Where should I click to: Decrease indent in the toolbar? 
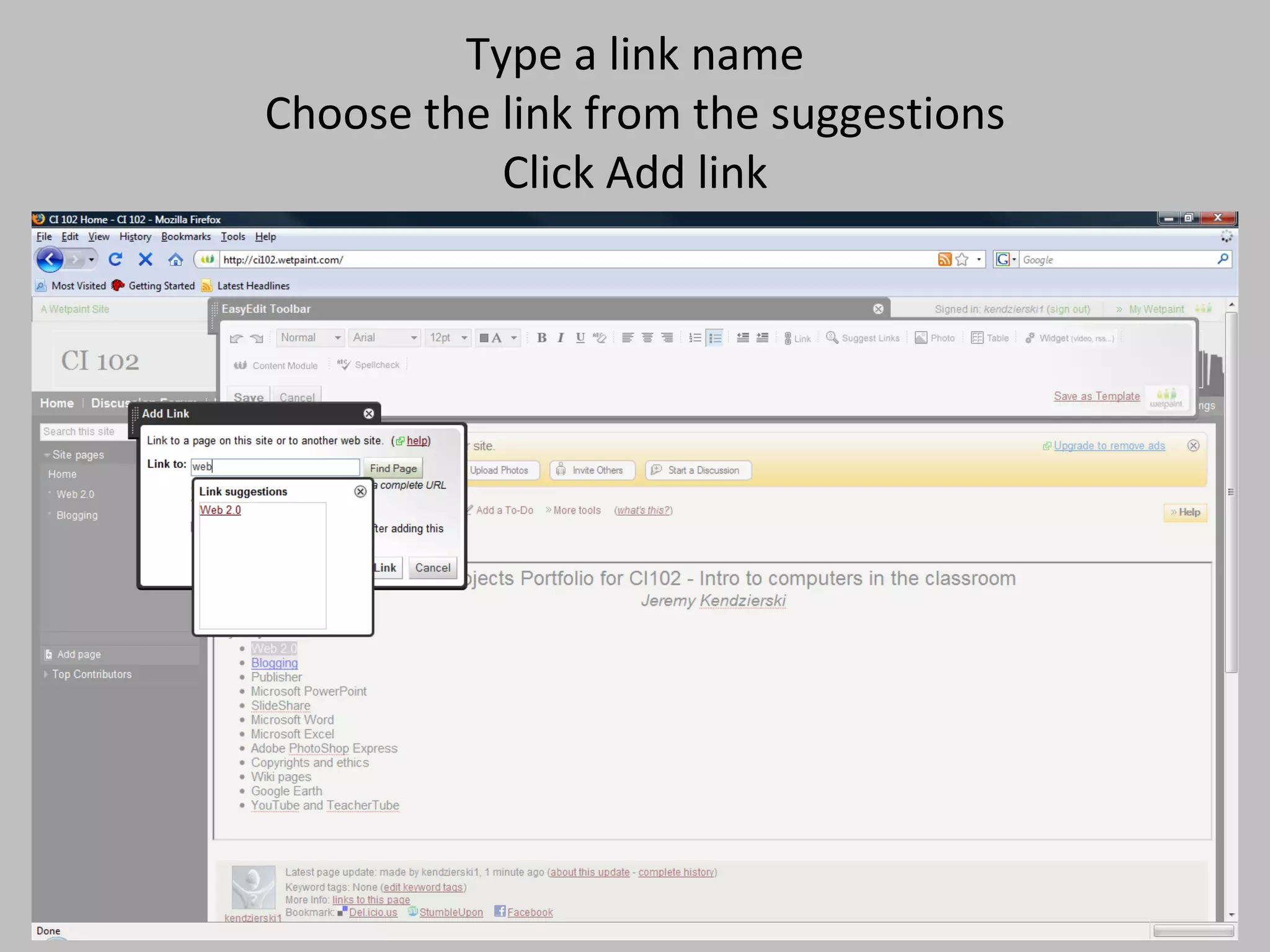pos(742,338)
